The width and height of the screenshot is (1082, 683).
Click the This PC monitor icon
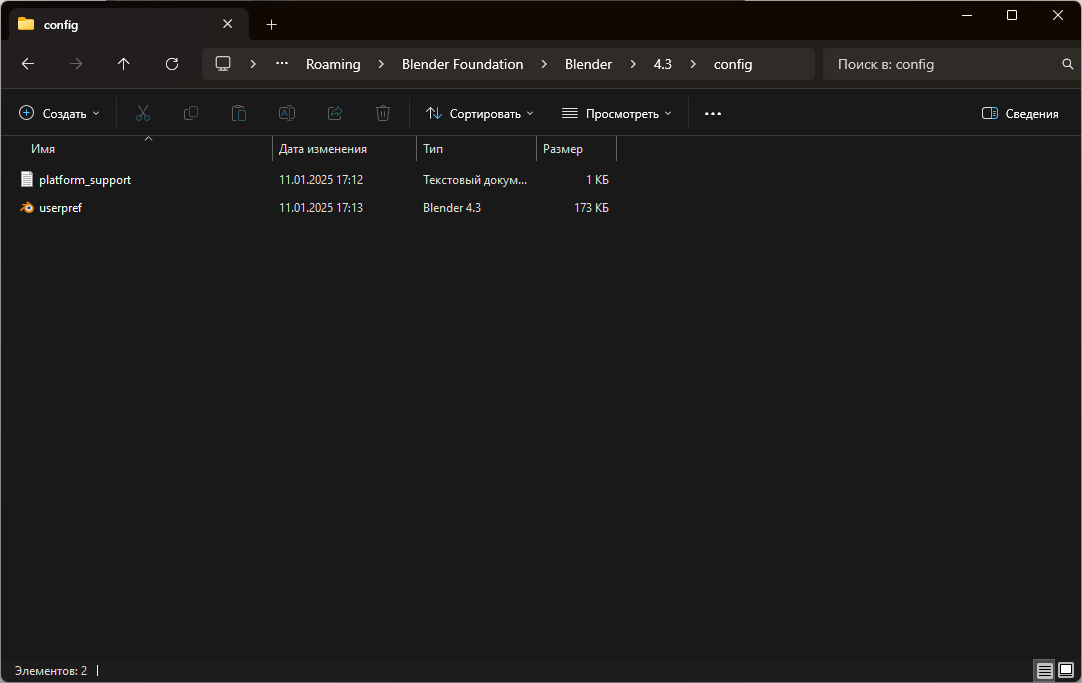223,64
